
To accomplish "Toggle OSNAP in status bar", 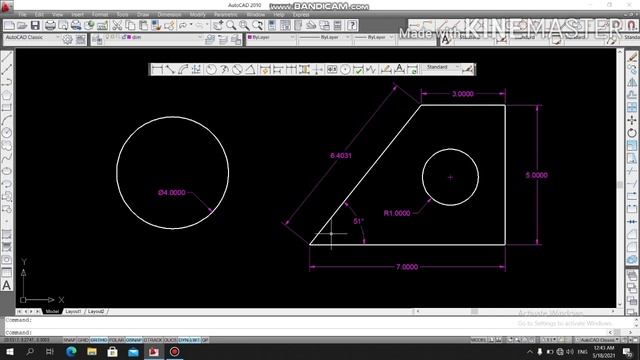I will pos(133,340).
